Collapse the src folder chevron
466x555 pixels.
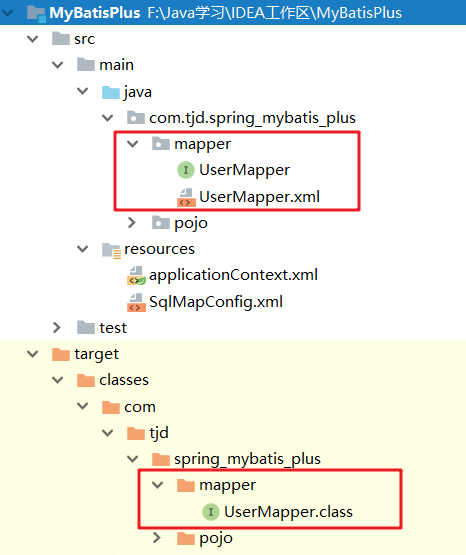click(33, 39)
